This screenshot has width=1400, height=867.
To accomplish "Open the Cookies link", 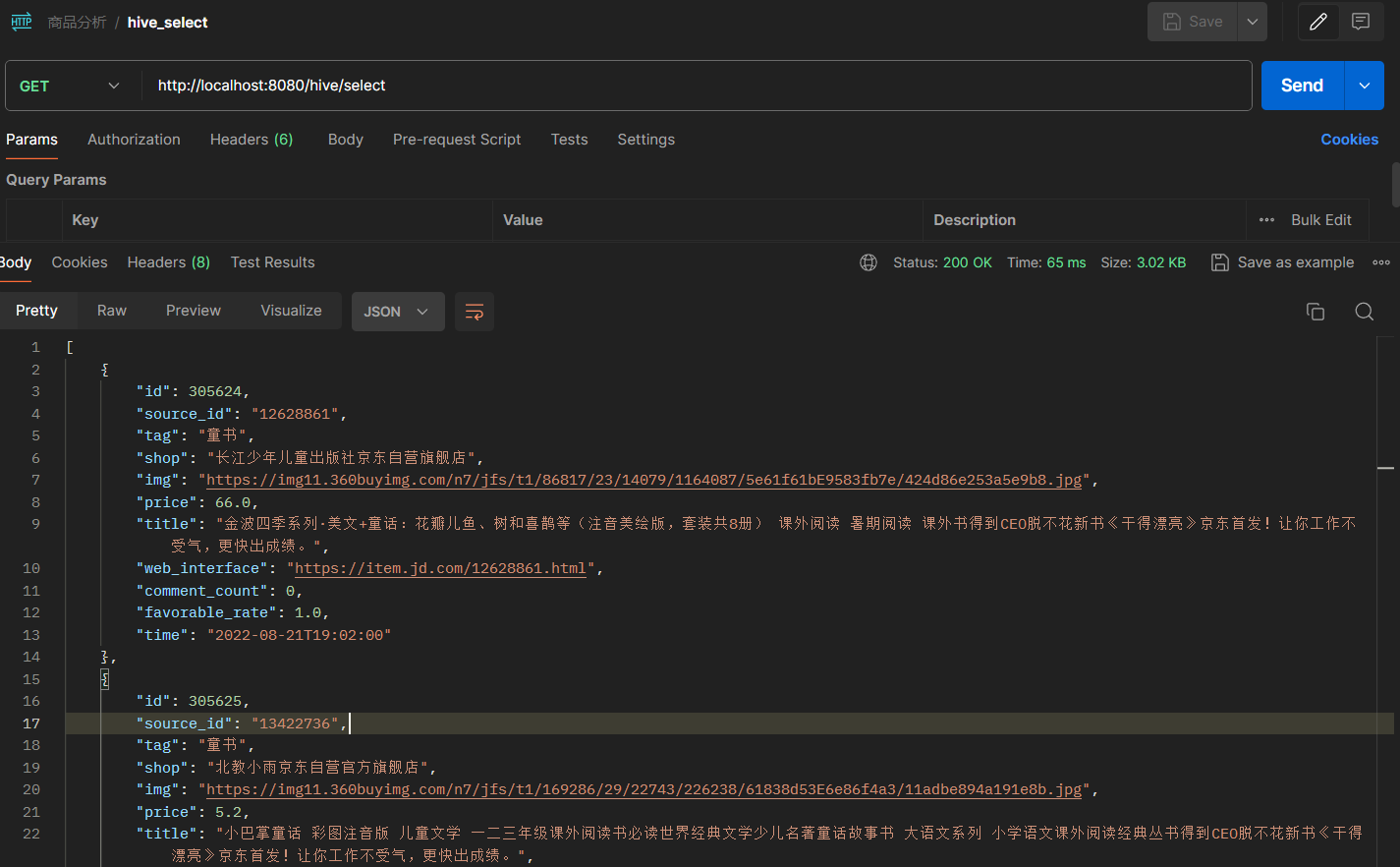I will 1349,140.
